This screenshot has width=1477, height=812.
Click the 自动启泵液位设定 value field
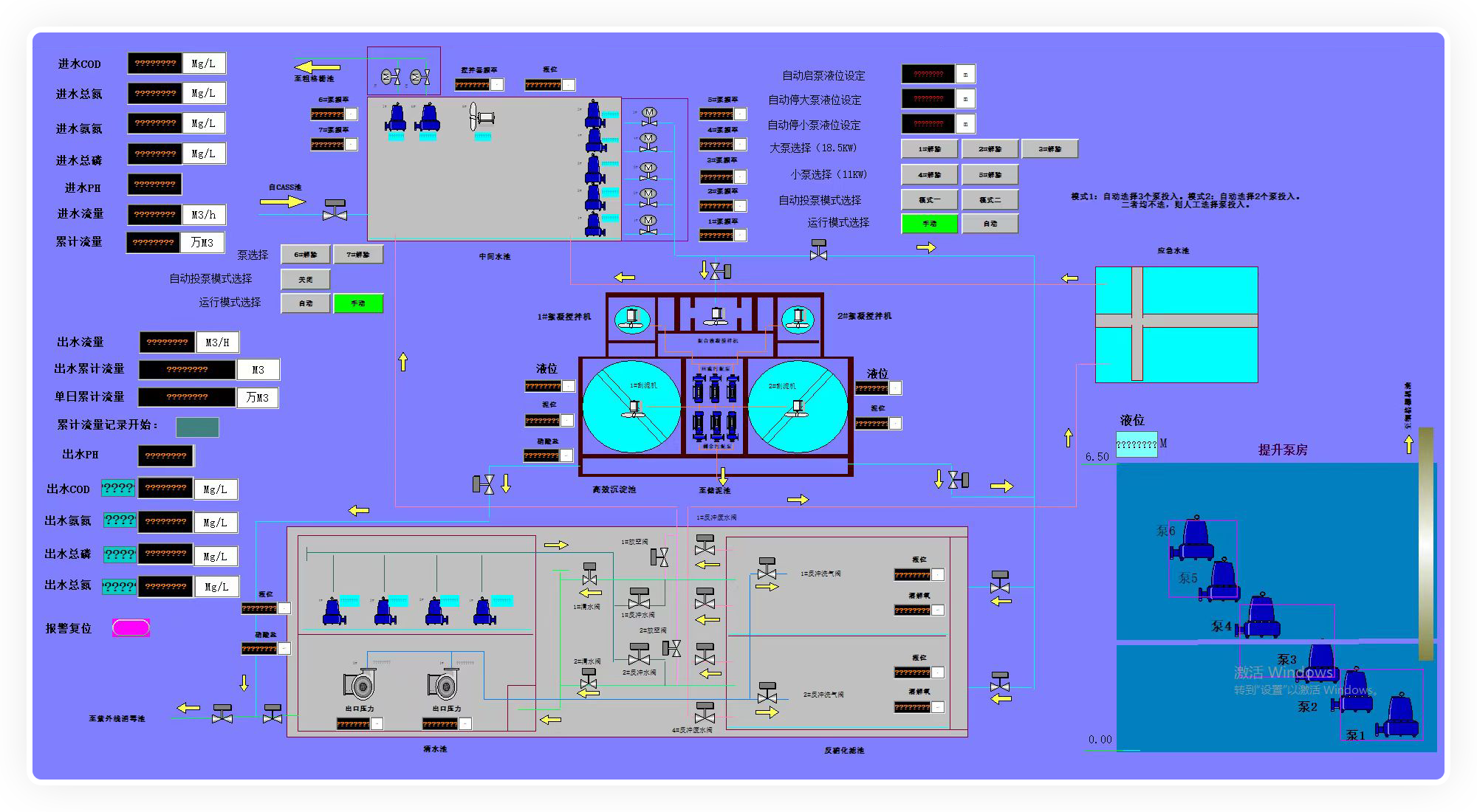click(928, 75)
